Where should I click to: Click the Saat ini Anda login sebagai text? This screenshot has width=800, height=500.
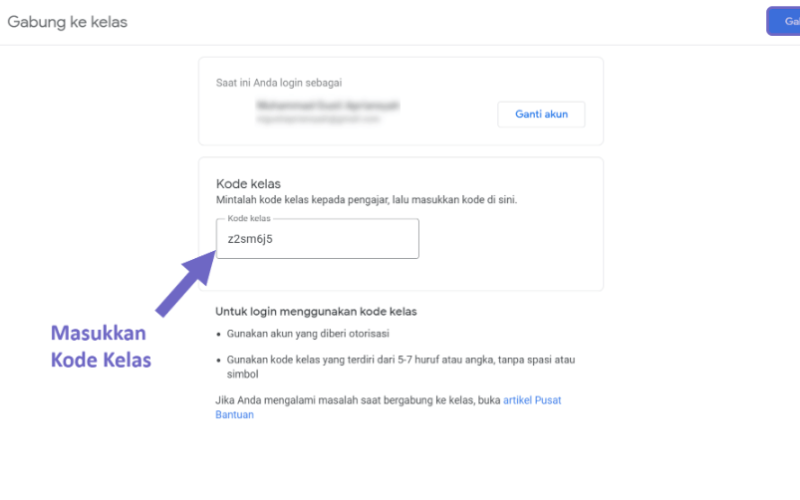(279, 83)
